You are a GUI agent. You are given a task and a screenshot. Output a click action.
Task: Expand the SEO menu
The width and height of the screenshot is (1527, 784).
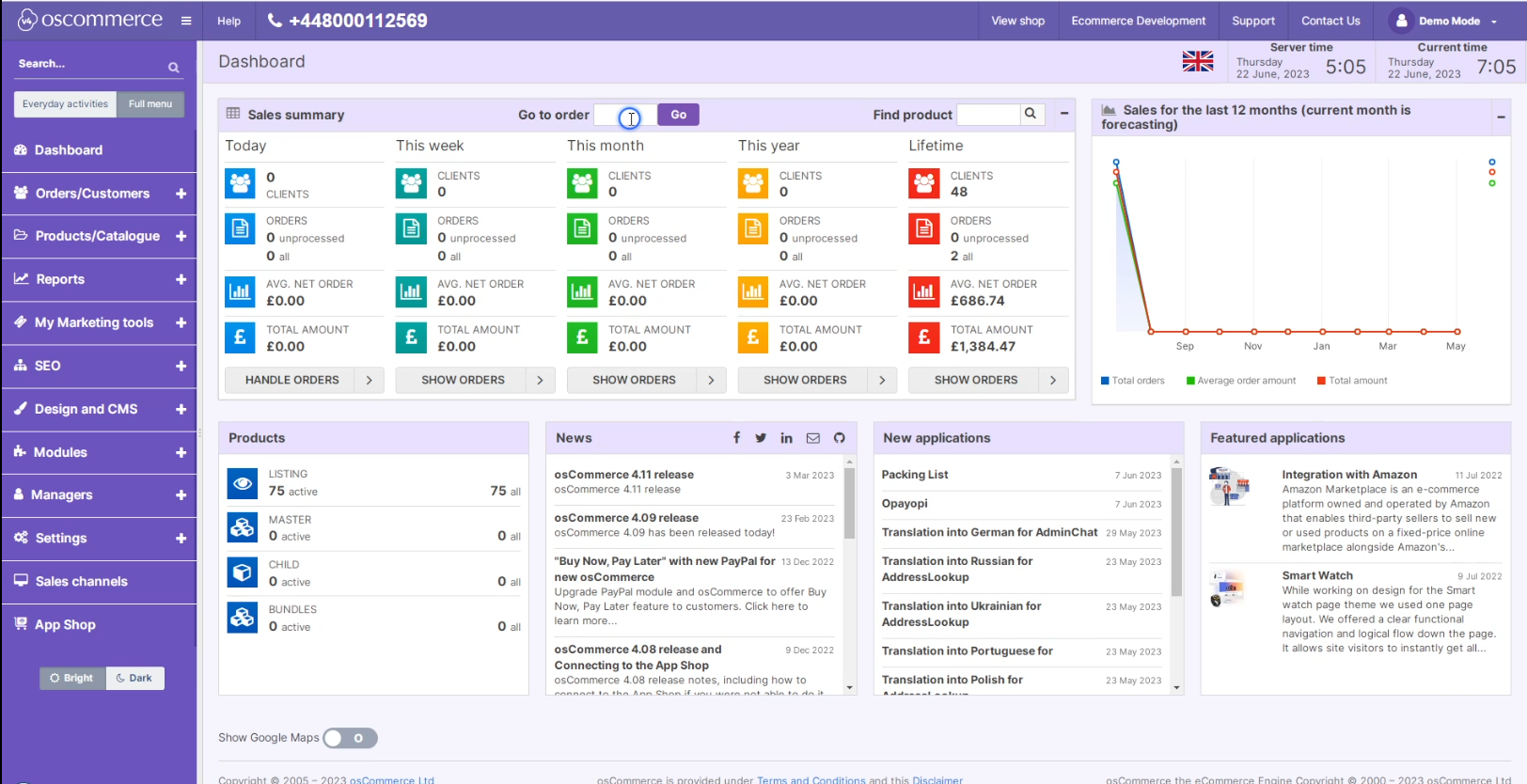coord(181,366)
